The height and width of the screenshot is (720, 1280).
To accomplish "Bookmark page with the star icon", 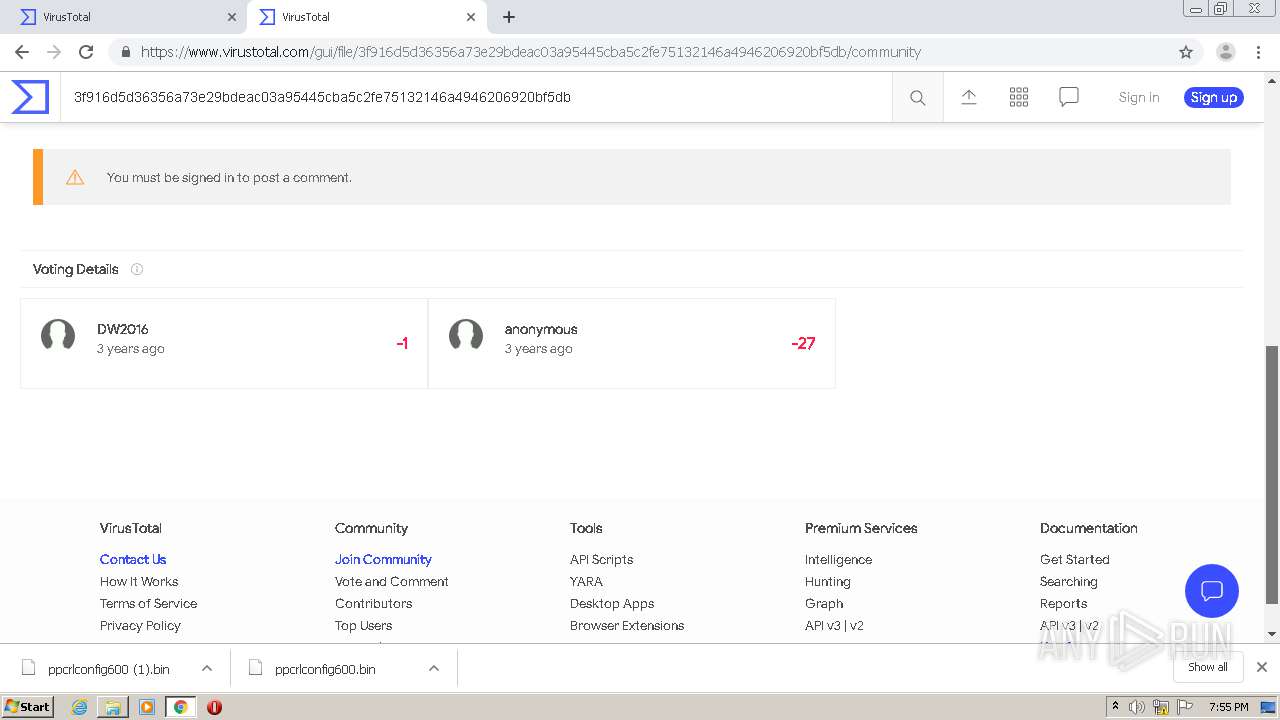I will (1186, 52).
